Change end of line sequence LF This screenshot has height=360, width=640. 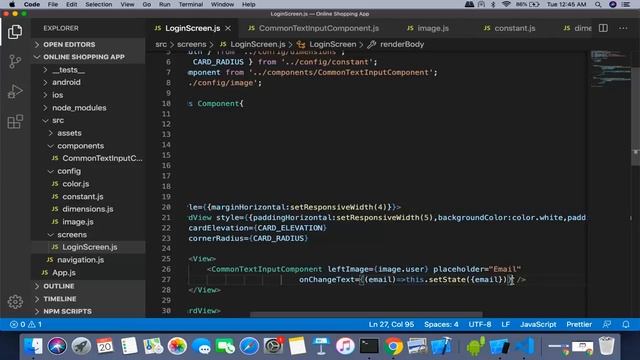coord(505,324)
